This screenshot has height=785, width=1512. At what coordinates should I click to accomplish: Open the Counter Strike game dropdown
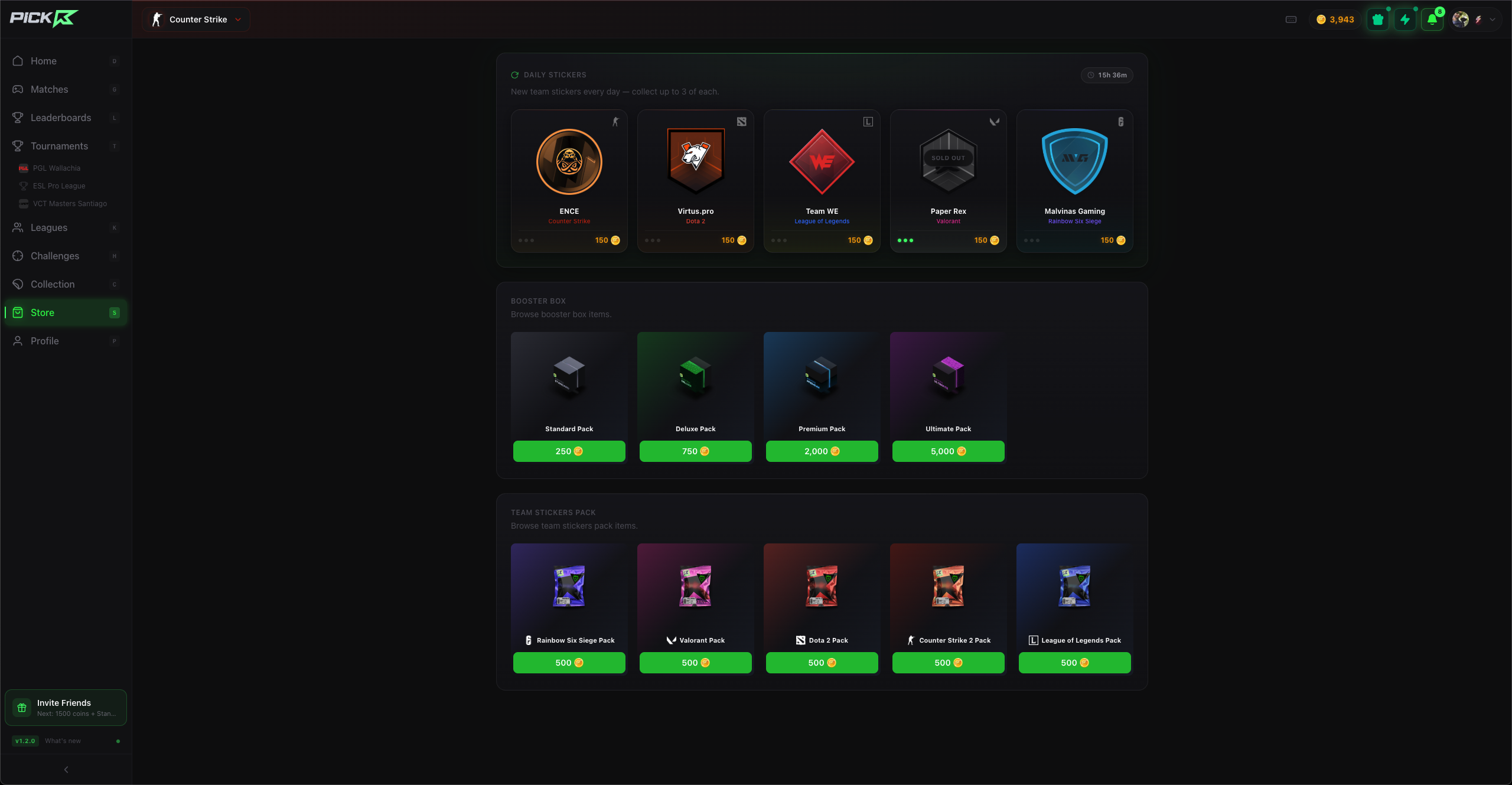pyautogui.click(x=196, y=19)
